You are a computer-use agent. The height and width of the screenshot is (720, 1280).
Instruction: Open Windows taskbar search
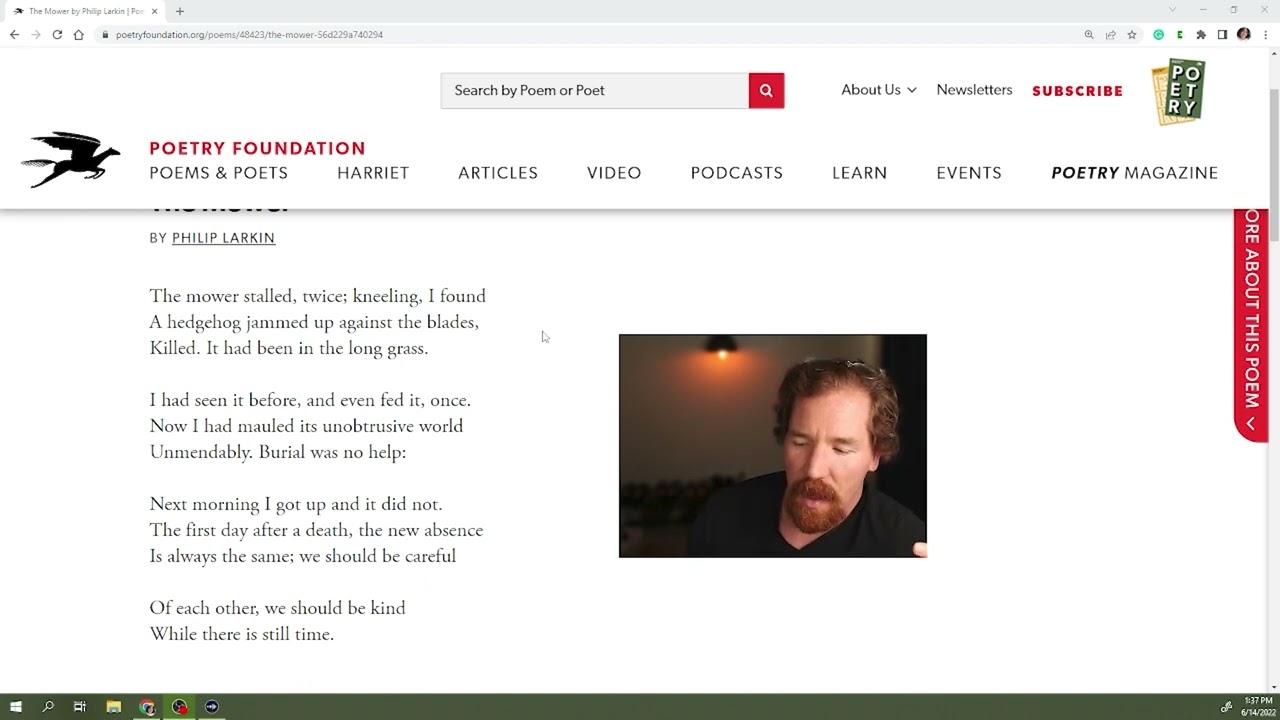(47, 707)
